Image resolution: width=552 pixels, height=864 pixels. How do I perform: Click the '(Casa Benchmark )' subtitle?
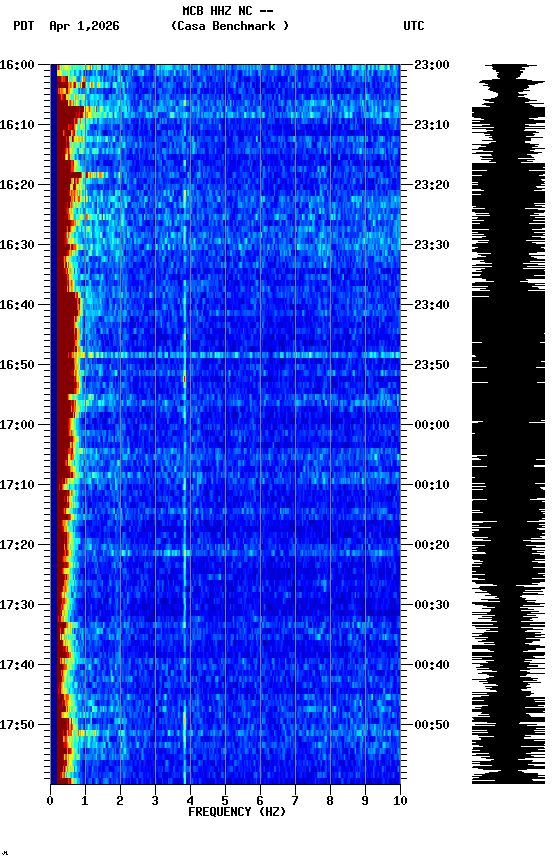(x=230, y=26)
